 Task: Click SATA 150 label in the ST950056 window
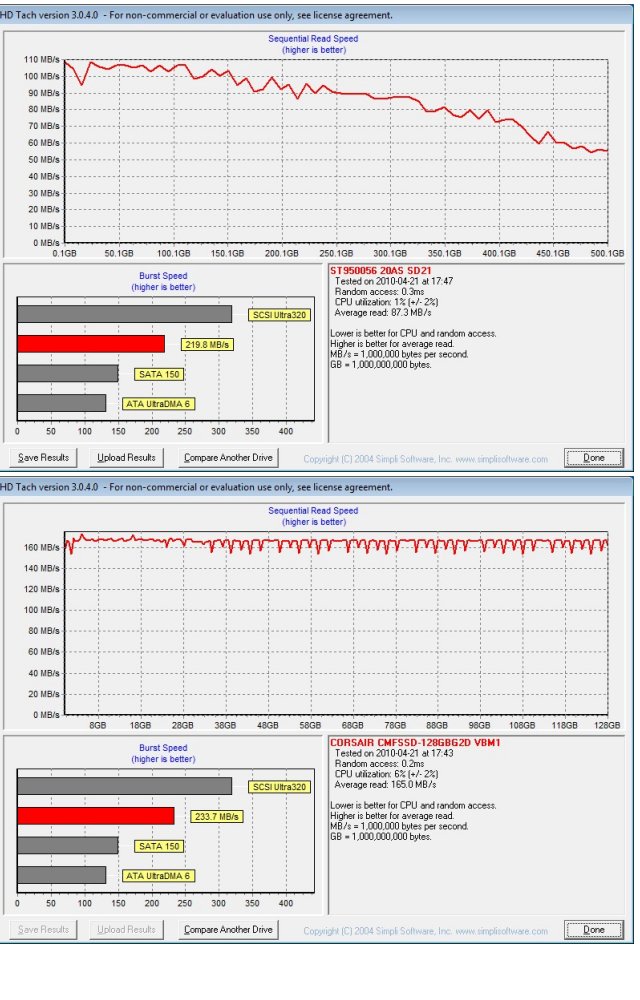(159, 374)
